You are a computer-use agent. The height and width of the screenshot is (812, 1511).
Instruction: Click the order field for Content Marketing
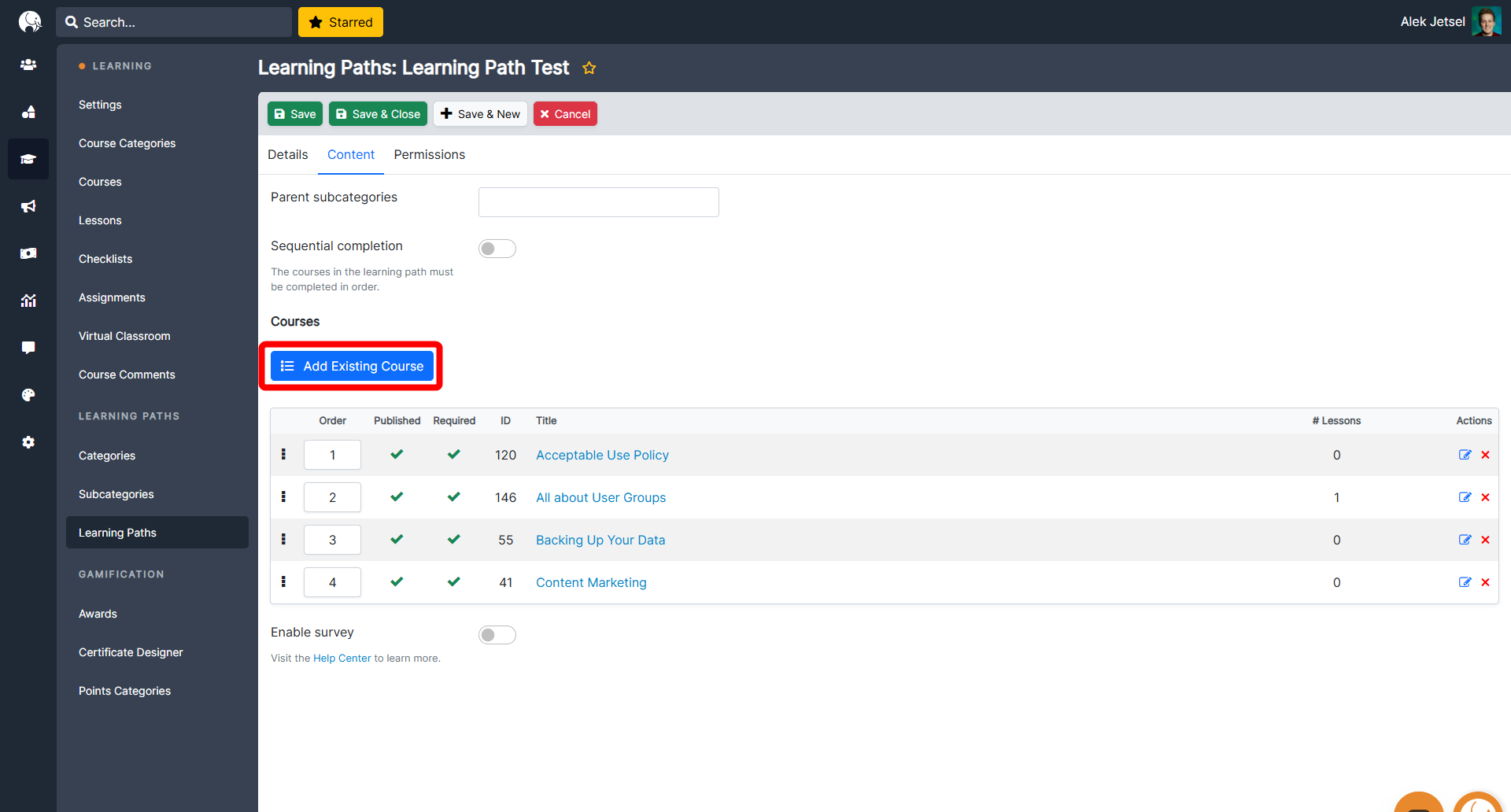pyautogui.click(x=332, y=582)
